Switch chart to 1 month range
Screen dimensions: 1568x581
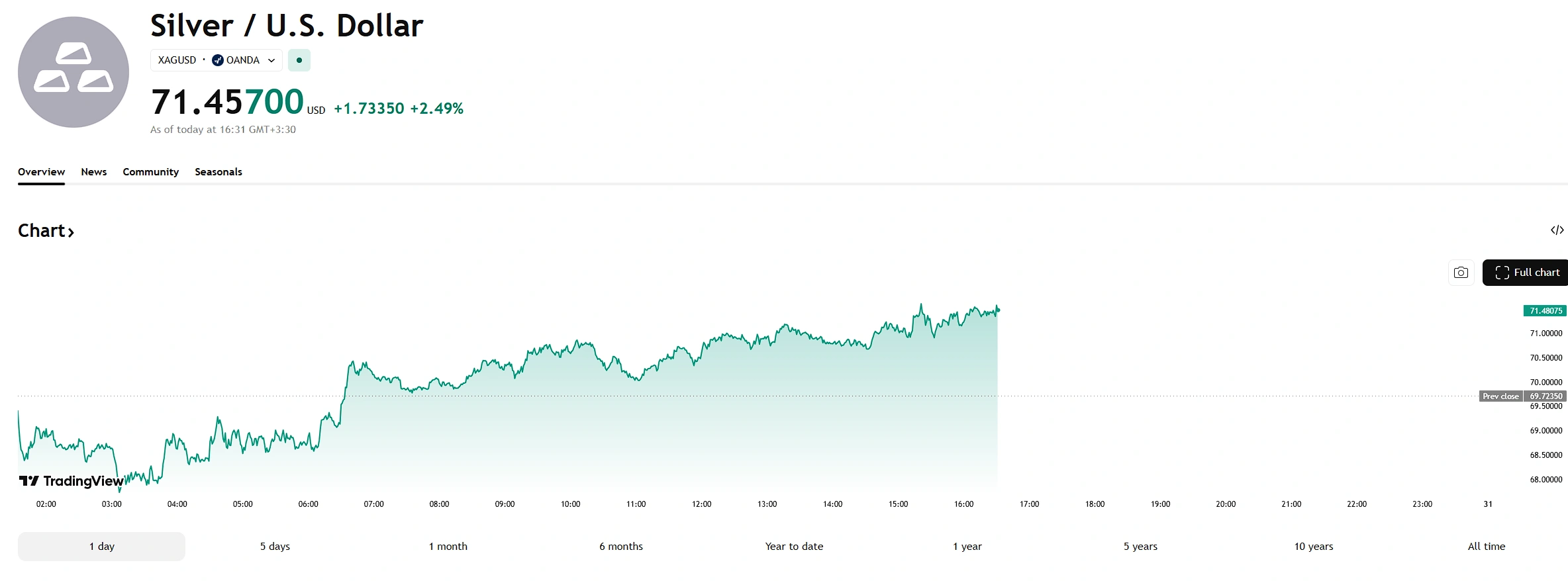[x=448, y=547]
